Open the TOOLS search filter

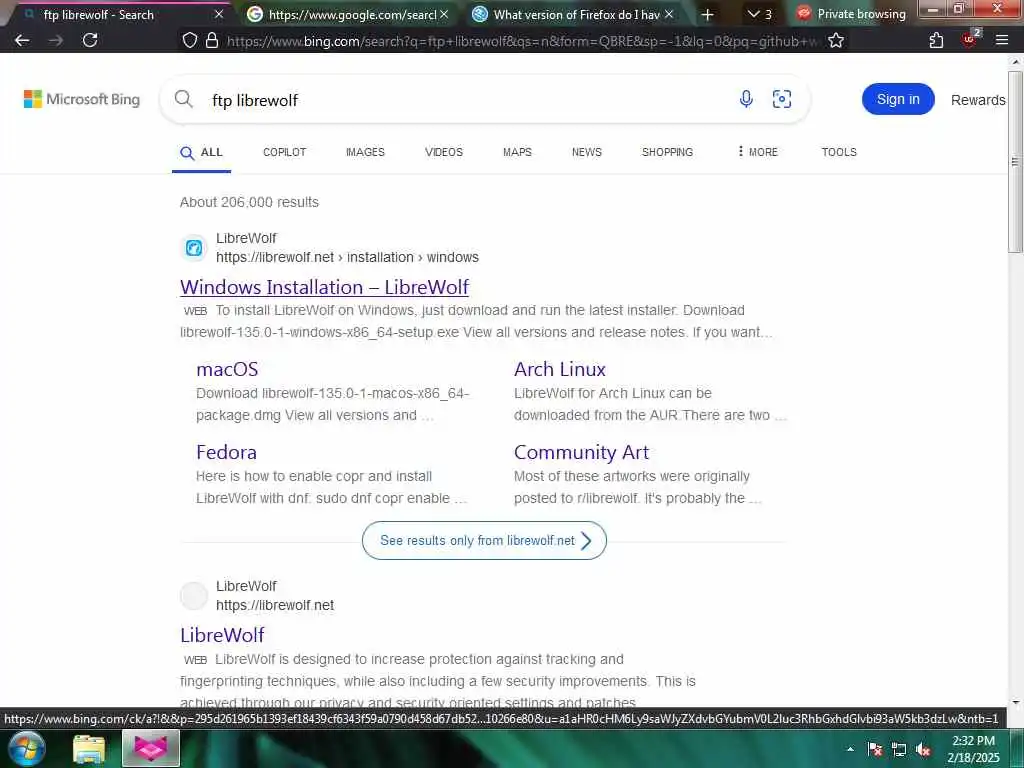click(x=839, y=152)
